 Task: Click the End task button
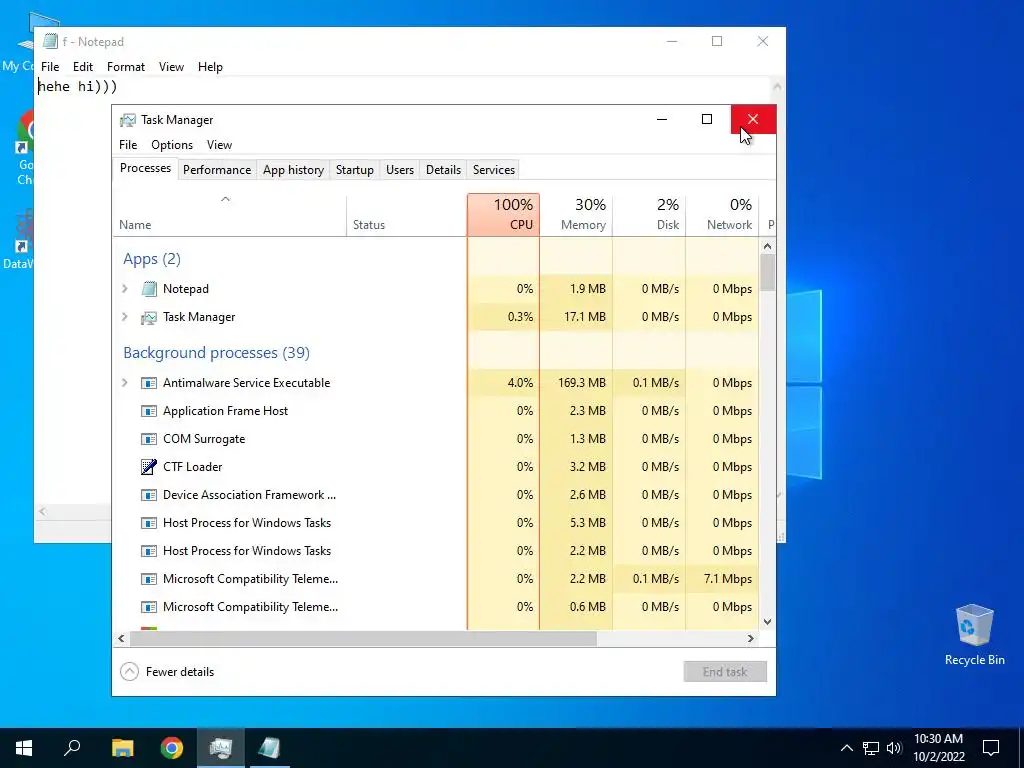725,671
